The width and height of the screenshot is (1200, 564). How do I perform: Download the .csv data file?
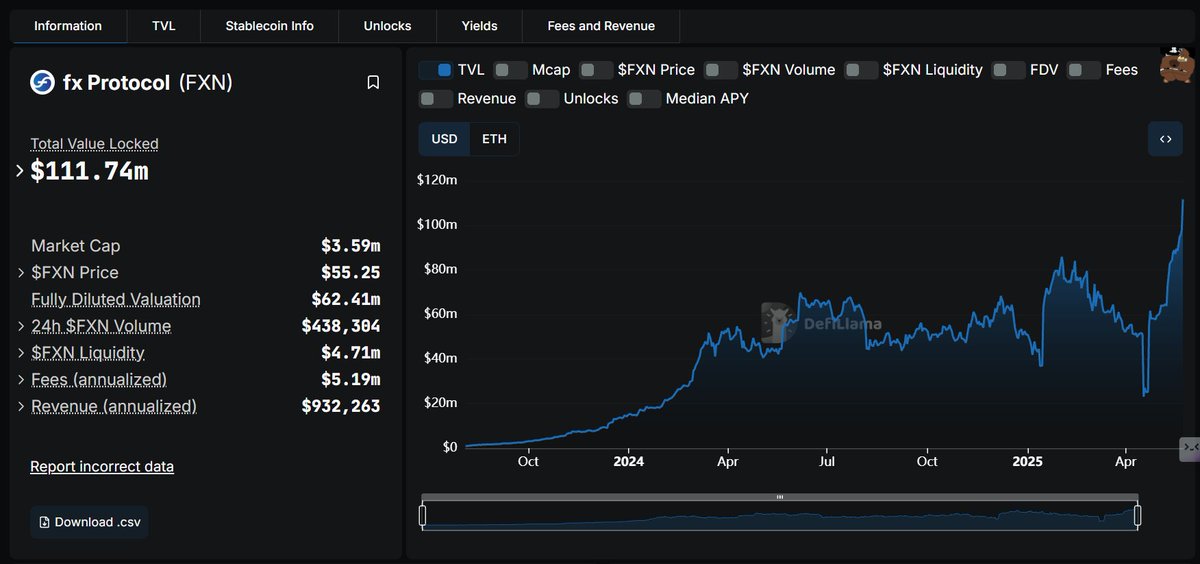(89, 522)
